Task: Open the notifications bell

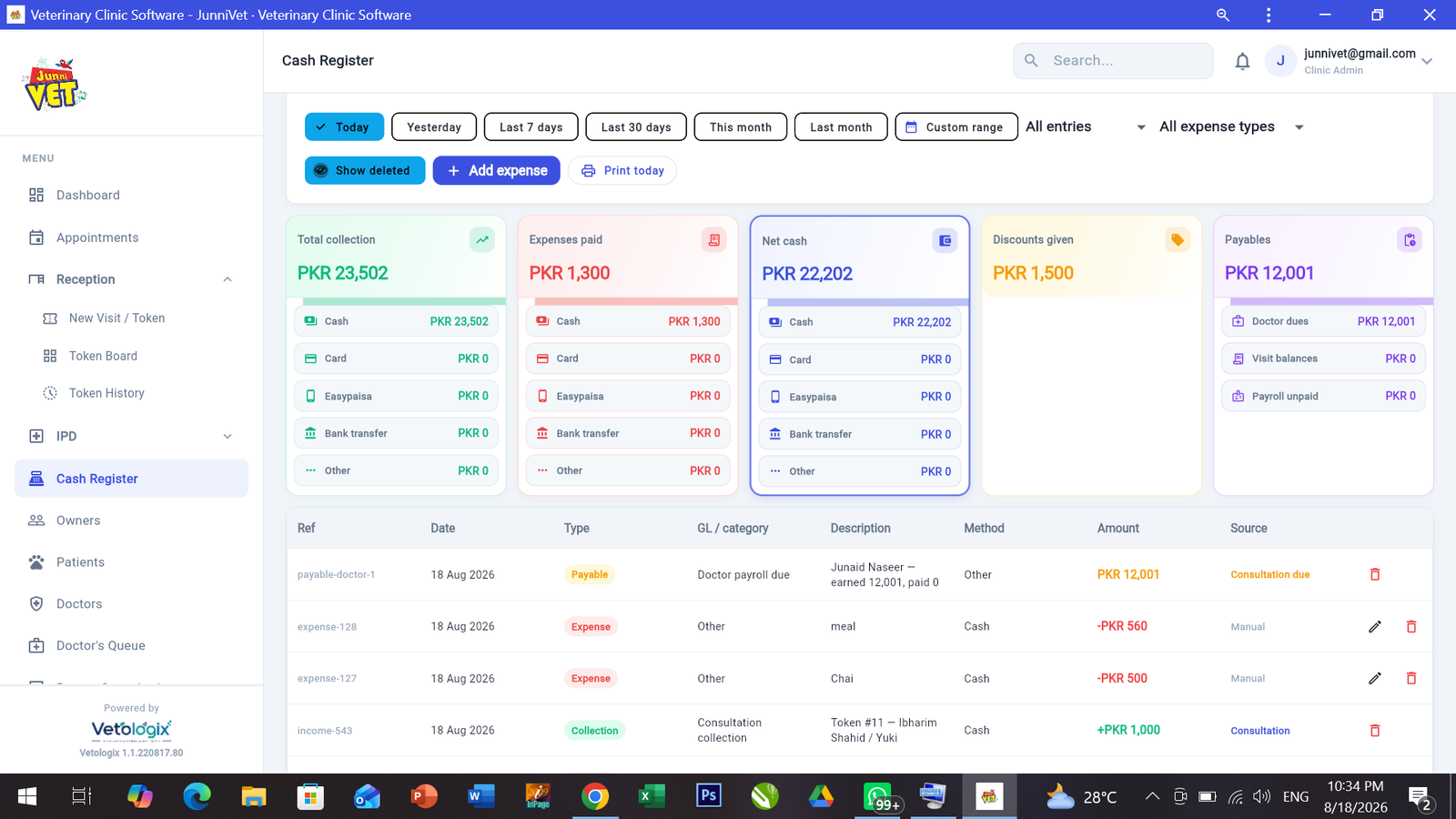Action: [x=1242, y=61]
